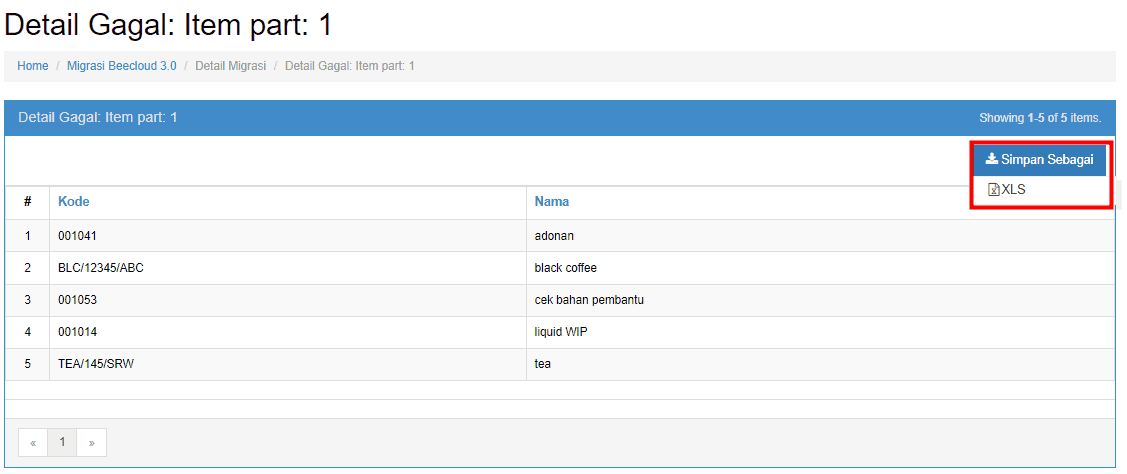Click the download icon in Simpan Sebagai
The image size is (1127, 474).
(x=991, y=159)
